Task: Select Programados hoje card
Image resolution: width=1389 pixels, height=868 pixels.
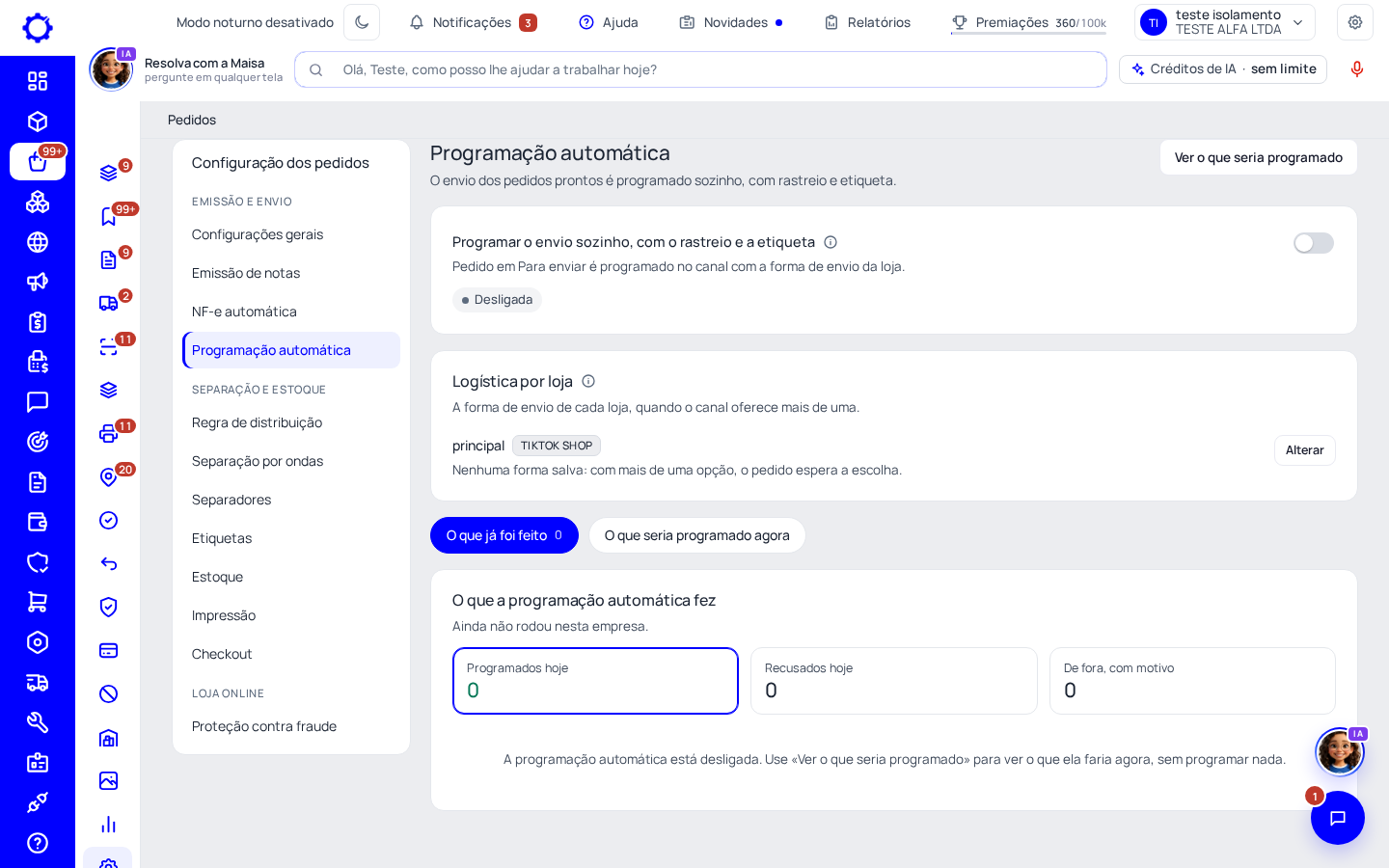Action: pyautogui.click(x=595, y=681)
